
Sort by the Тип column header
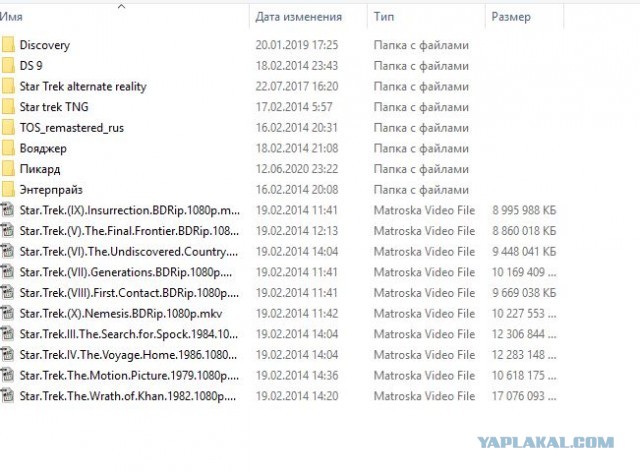(384, 17)
